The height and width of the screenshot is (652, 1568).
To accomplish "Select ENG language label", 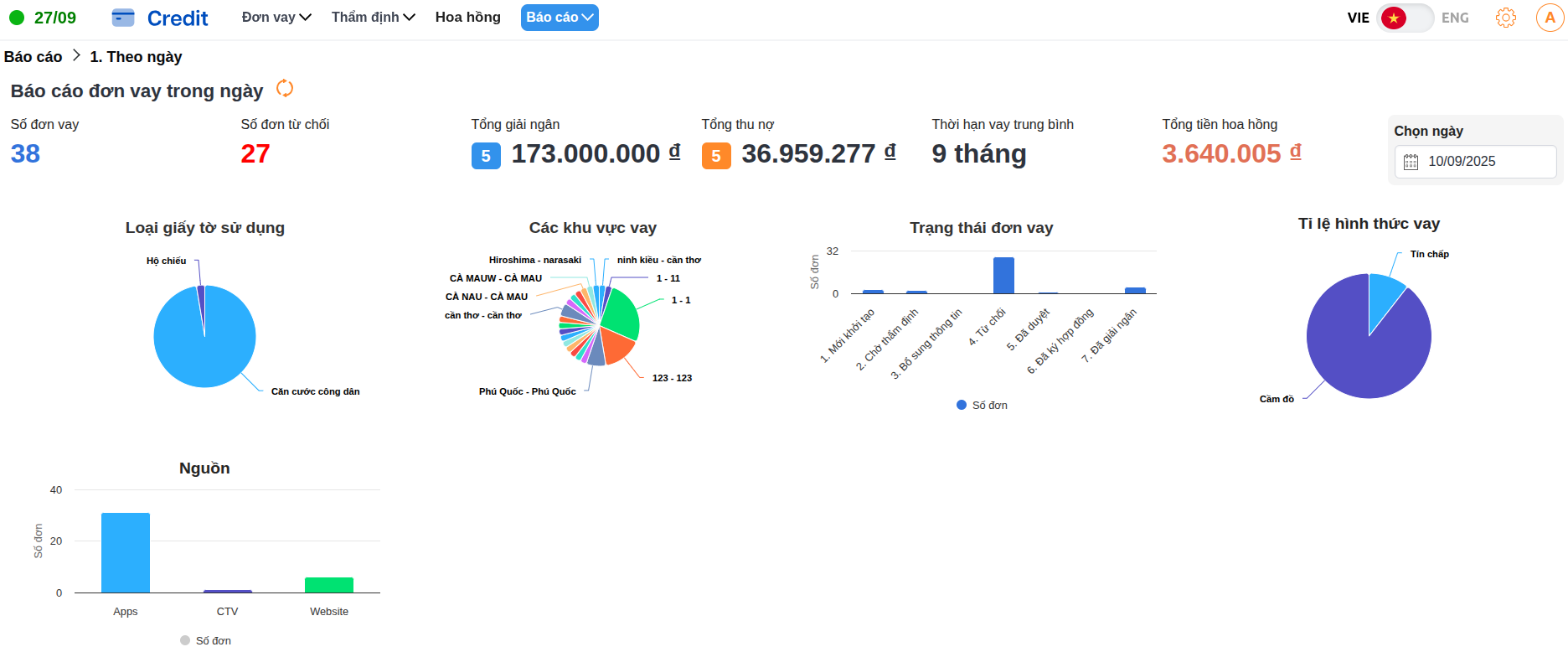I will pyautogui.click(x=1455, y=18).
